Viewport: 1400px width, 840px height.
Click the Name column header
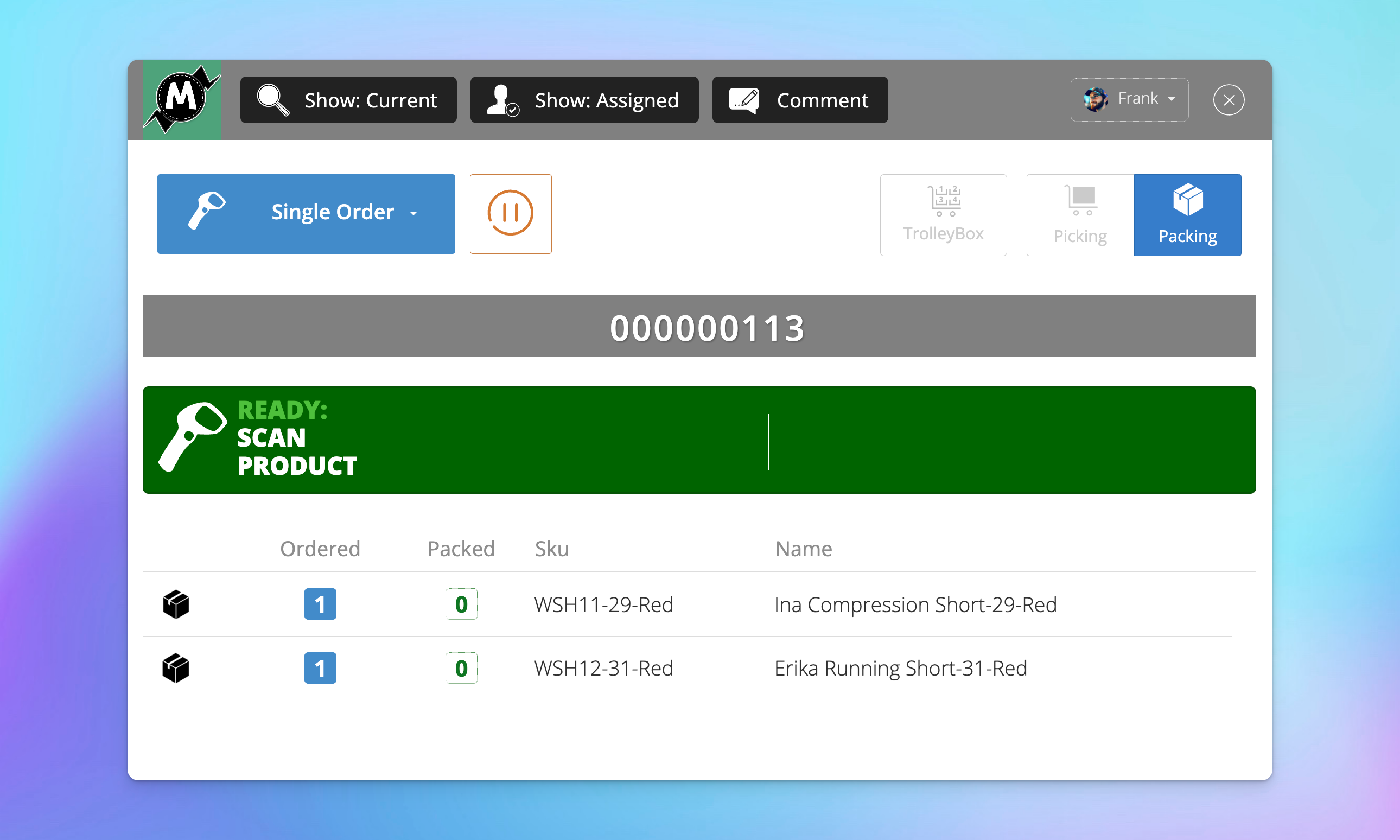tap(804, 549)
